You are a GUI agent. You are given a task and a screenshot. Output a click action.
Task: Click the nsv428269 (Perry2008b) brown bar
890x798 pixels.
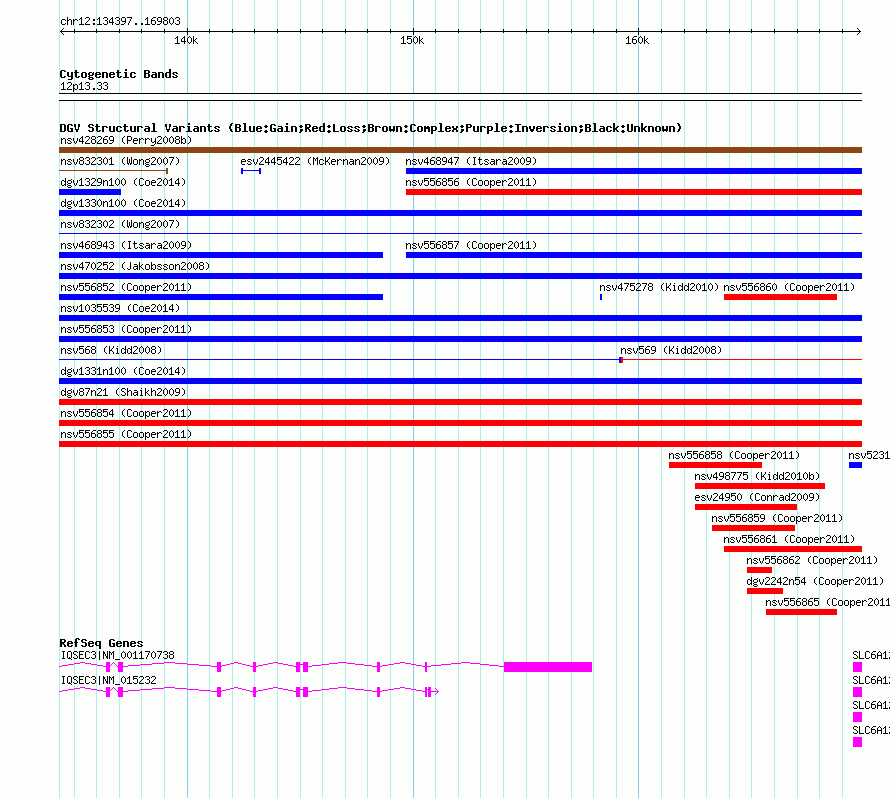pos(460,150)
